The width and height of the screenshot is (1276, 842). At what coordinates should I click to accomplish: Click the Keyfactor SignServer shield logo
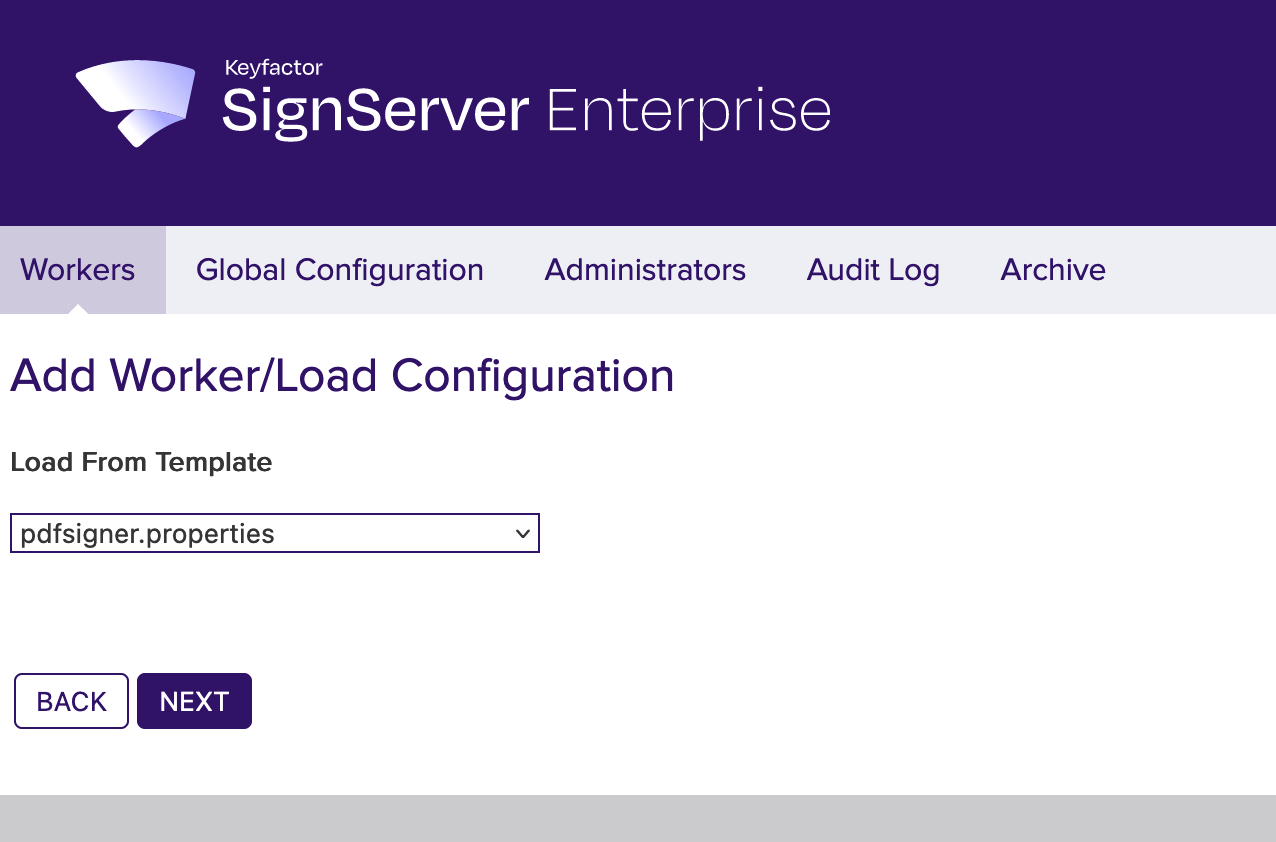136,102
